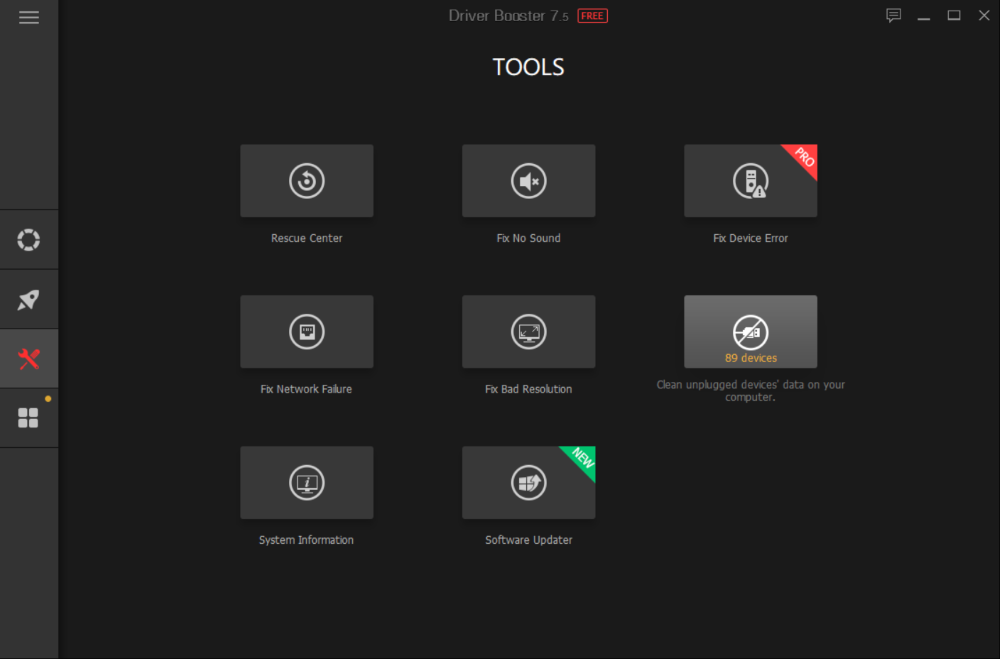1000x659 pixels.
Task: Open the Fix No Sound tile
Action: tap(528, 181)
